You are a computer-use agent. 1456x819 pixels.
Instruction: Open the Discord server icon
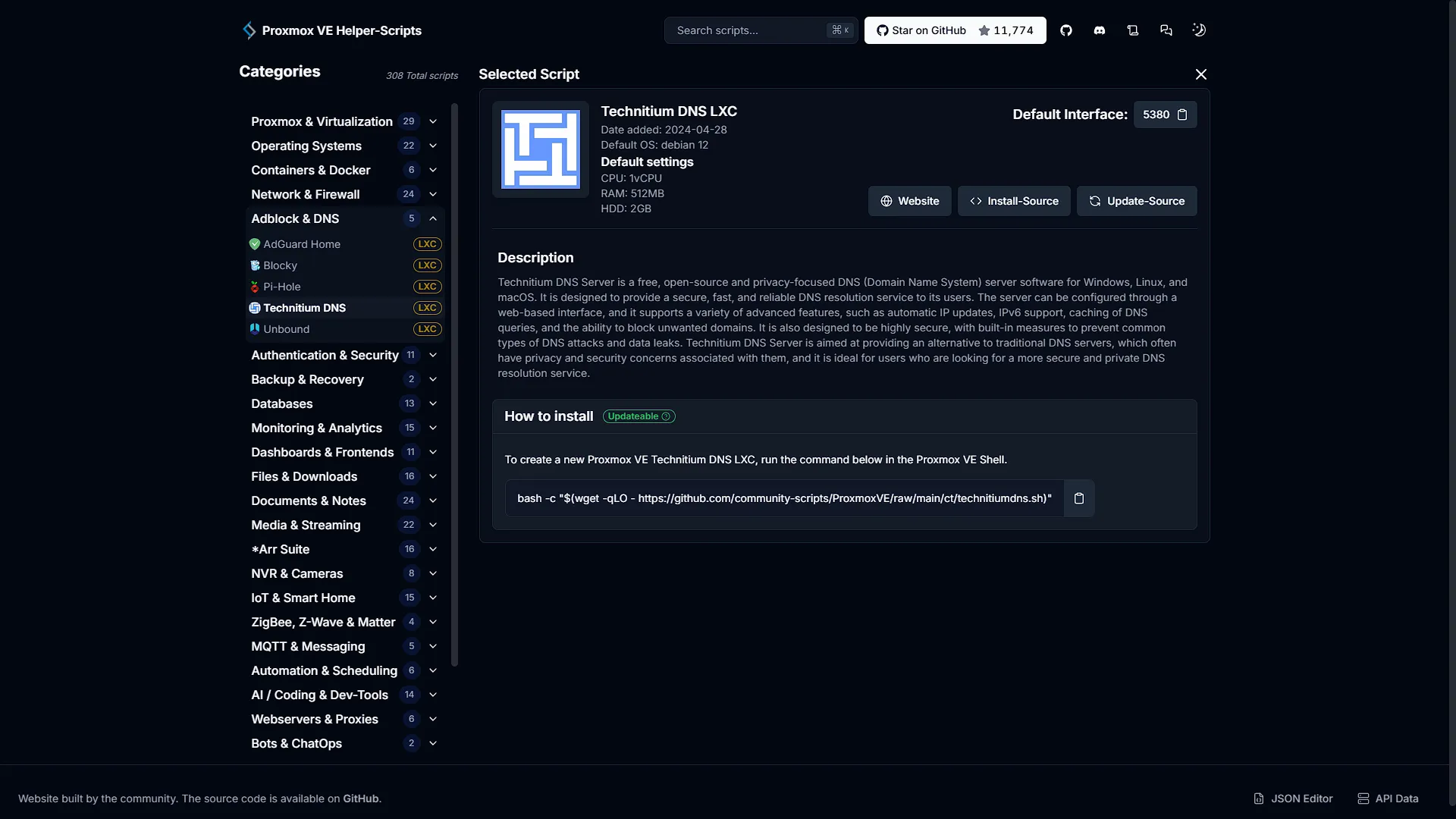pos(1099,30)
